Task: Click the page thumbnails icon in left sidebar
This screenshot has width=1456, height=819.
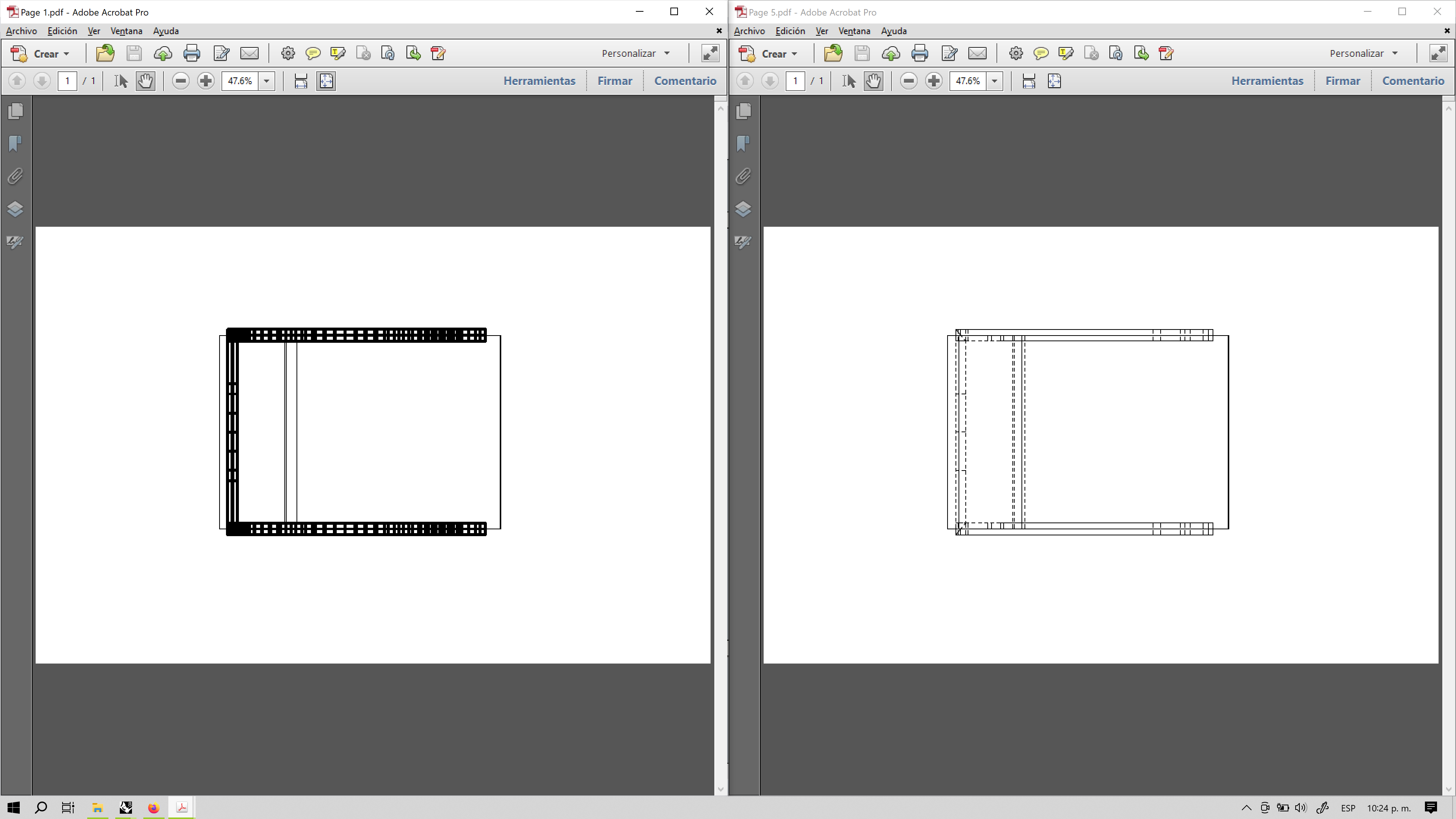Action: (x=15, y=111)
